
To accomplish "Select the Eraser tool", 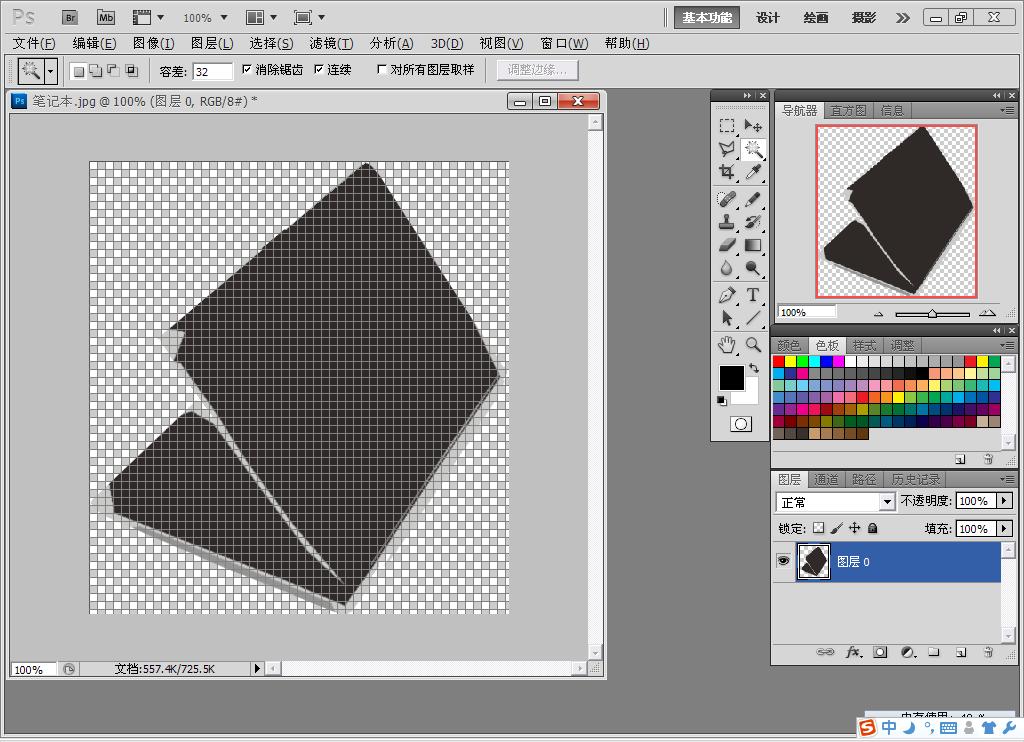I will click(727, 246).
